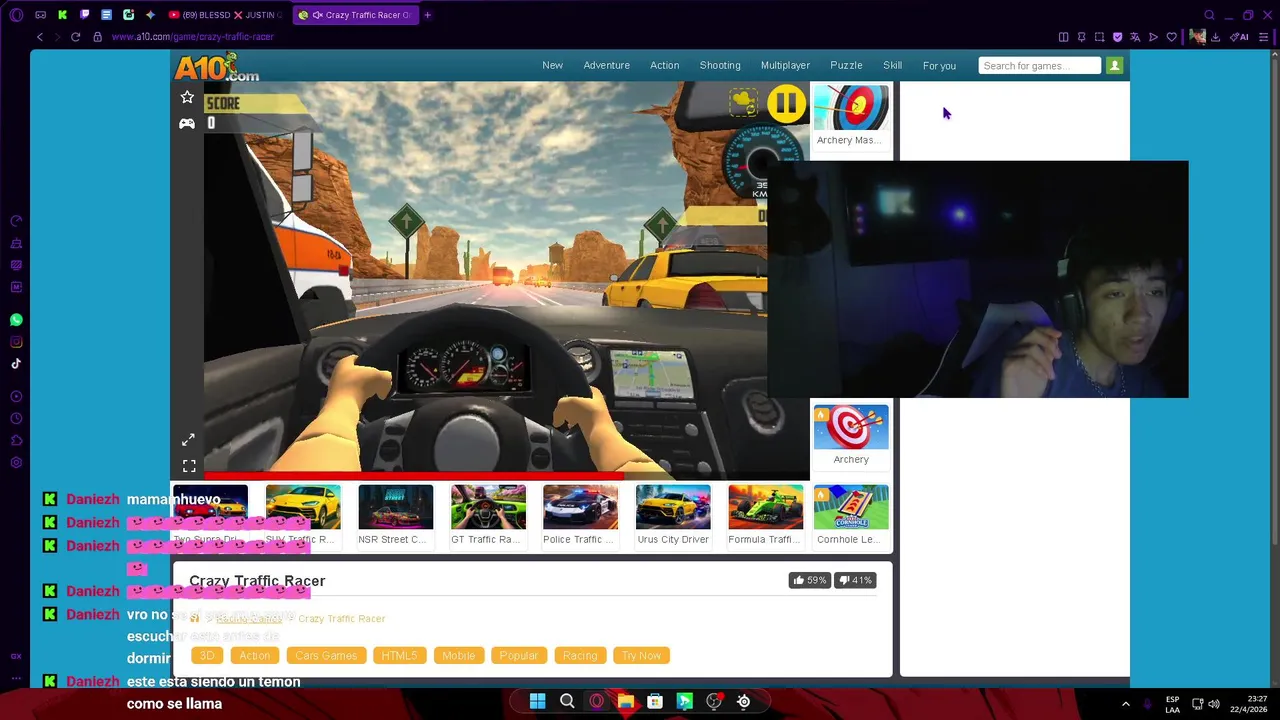
Task: Open the taskbar volume icon
Action: coord(1216,703)
